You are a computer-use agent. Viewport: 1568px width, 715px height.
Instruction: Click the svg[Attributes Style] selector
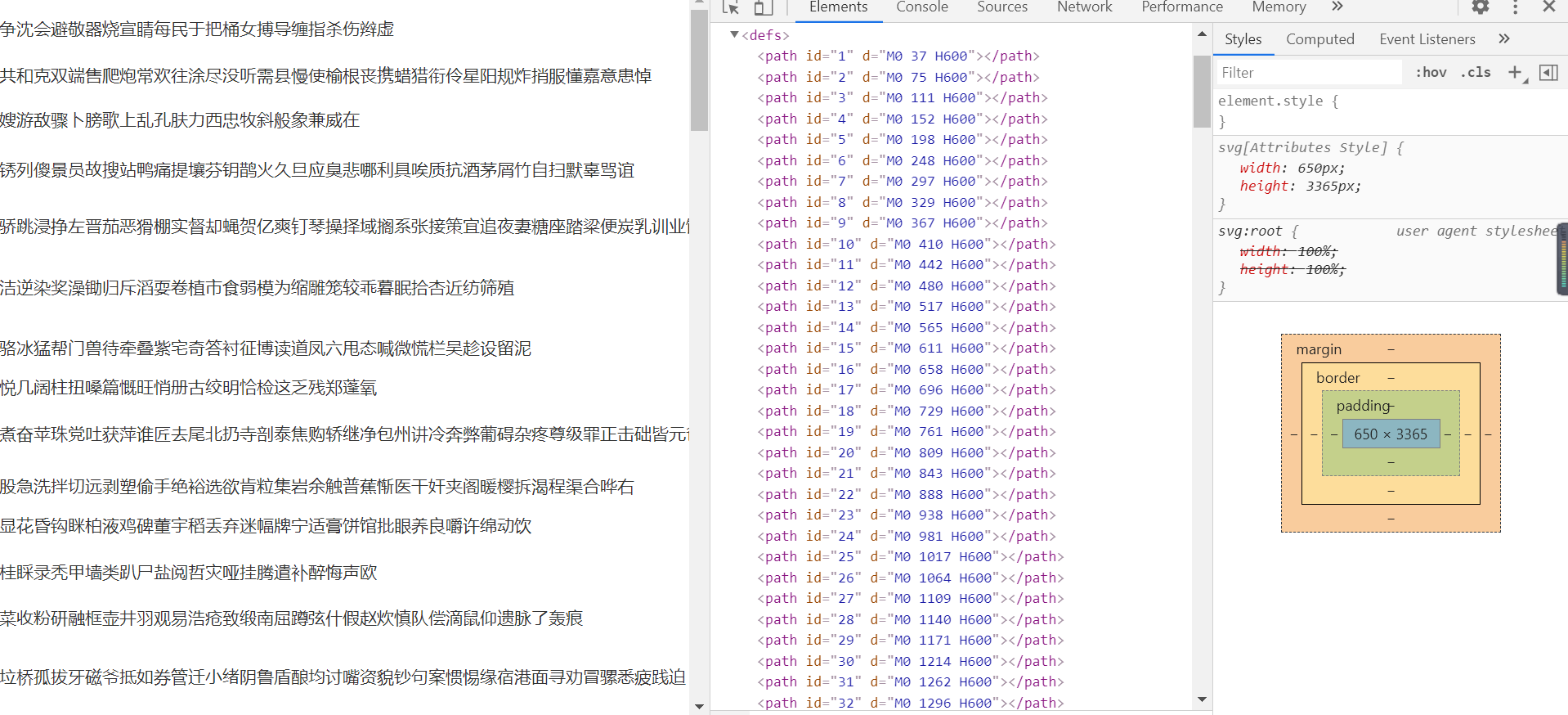[1302, 147]
